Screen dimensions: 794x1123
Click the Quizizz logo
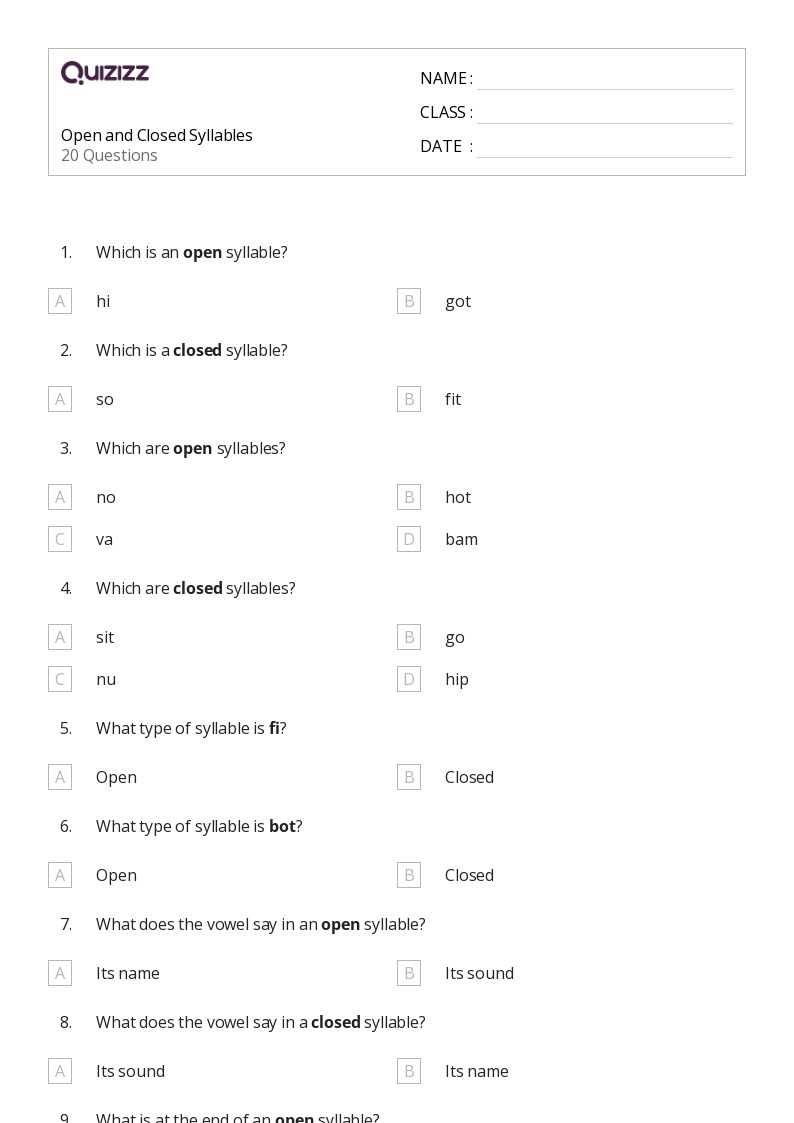pyautogui.click(x=105, y=72)
